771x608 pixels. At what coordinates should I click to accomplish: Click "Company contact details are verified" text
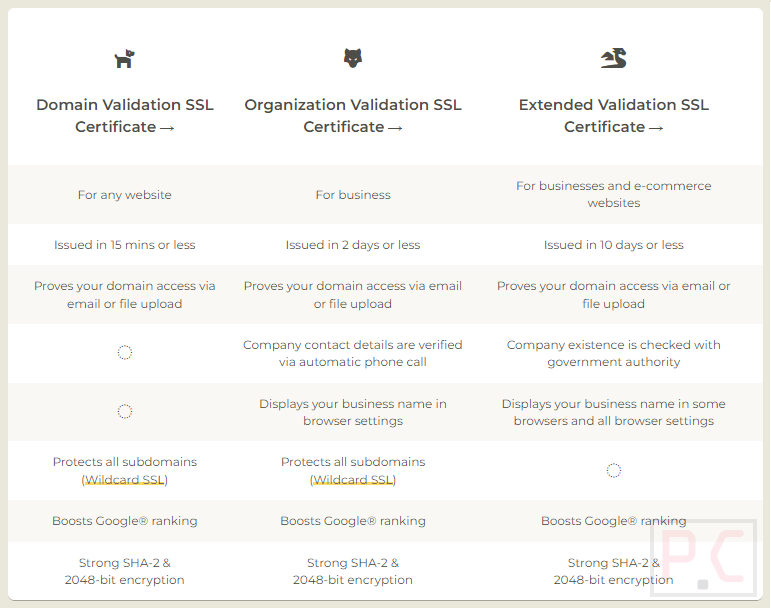[353, 345]
